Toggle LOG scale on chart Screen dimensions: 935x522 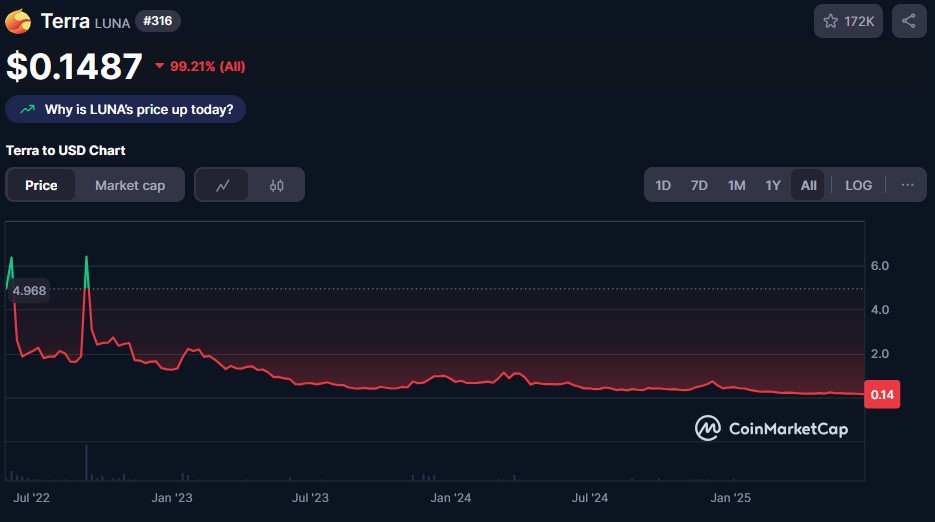pos(858,185)
